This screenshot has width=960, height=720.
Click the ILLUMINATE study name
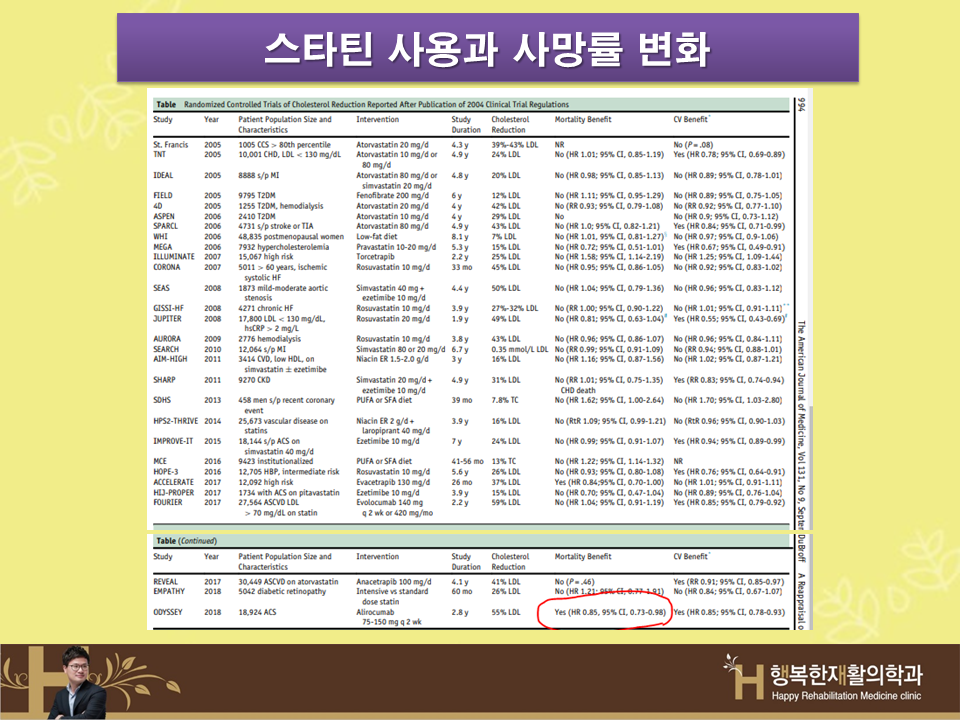click(174, 257)
